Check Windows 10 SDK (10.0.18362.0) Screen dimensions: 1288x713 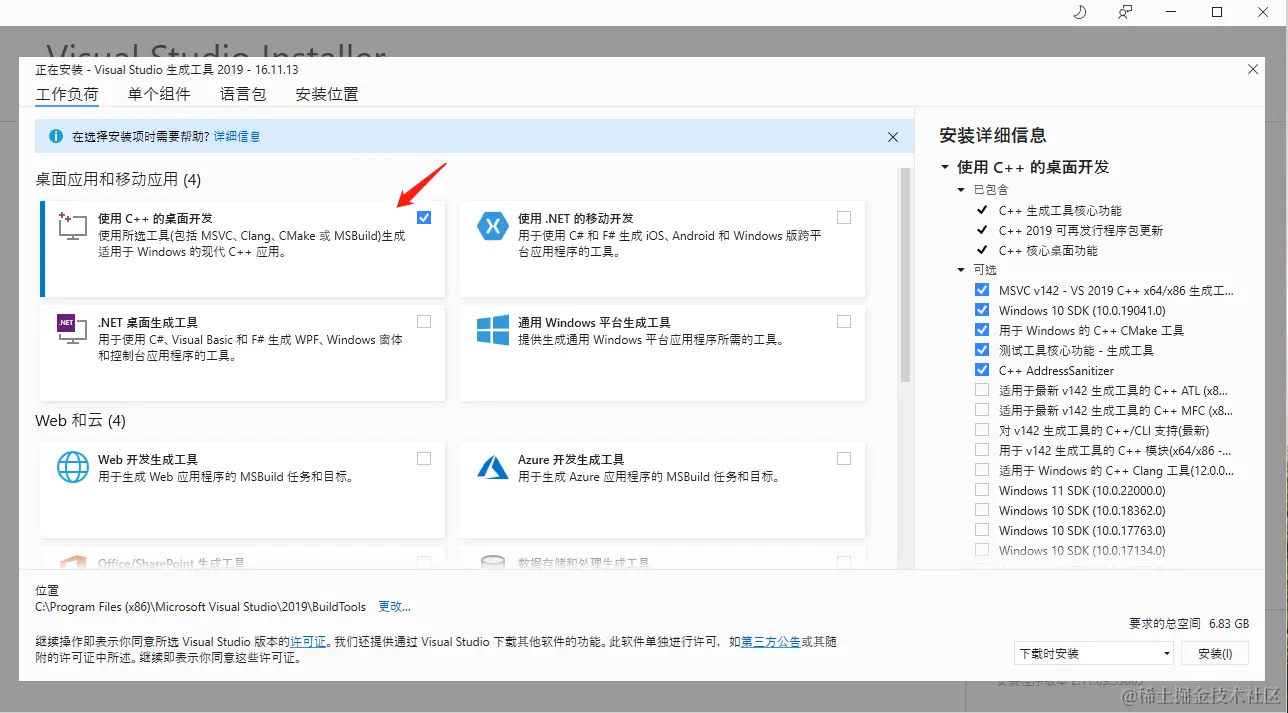(x=981, y=510)
